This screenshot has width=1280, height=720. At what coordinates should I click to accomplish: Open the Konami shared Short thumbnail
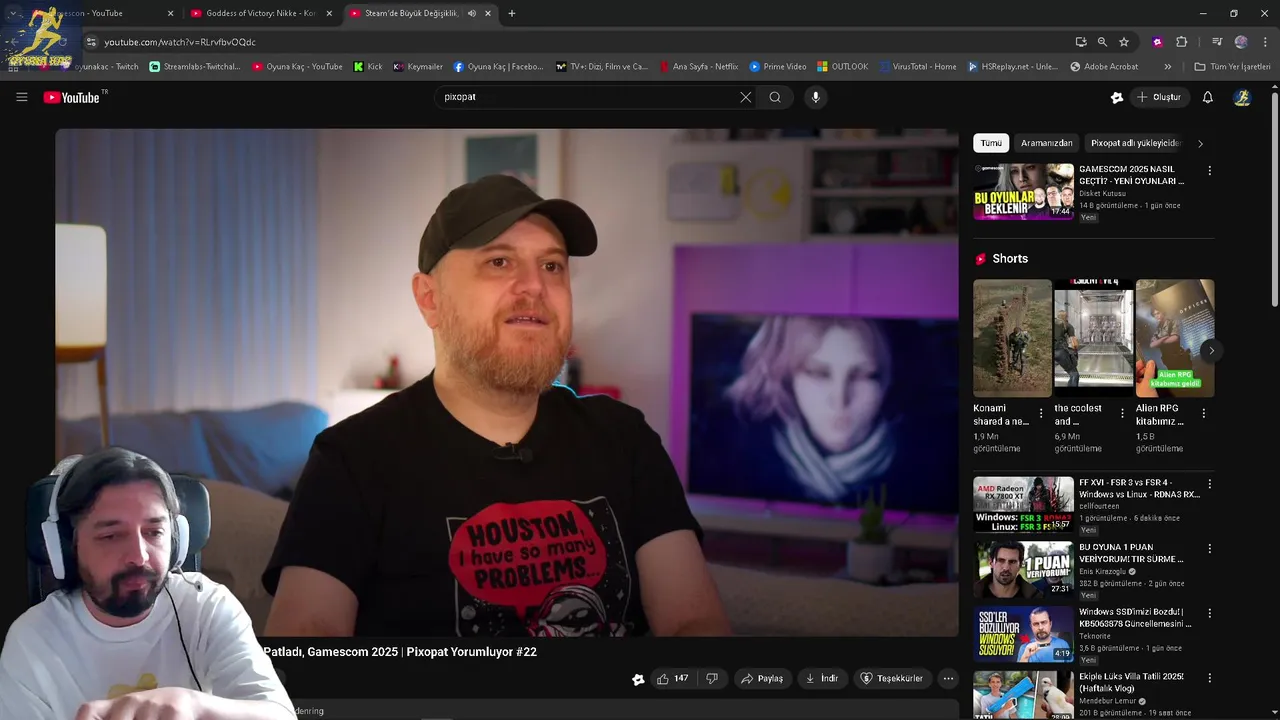[1012, 338]
